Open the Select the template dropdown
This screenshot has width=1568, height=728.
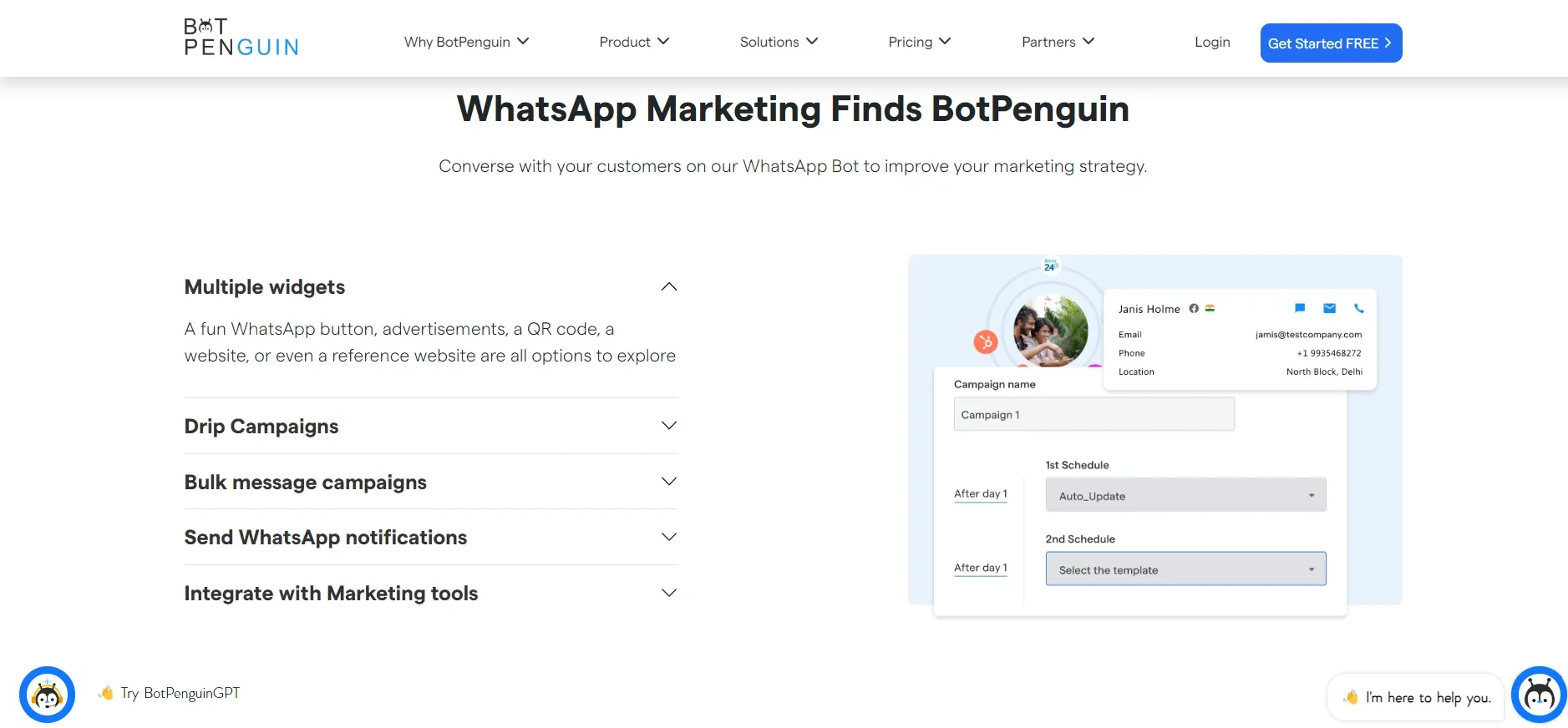(1185, 569)
